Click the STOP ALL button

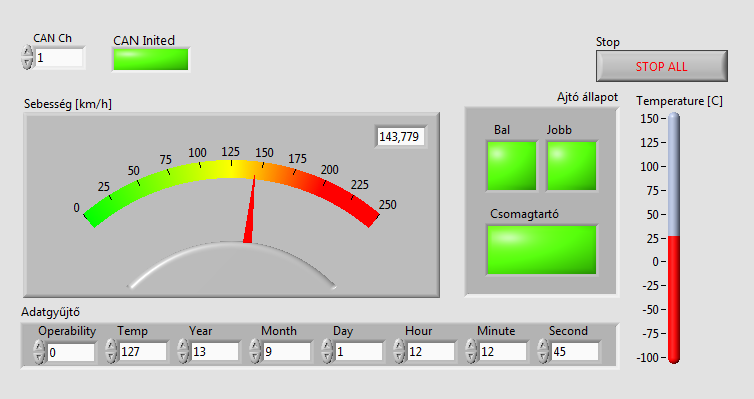pos(662,66)
